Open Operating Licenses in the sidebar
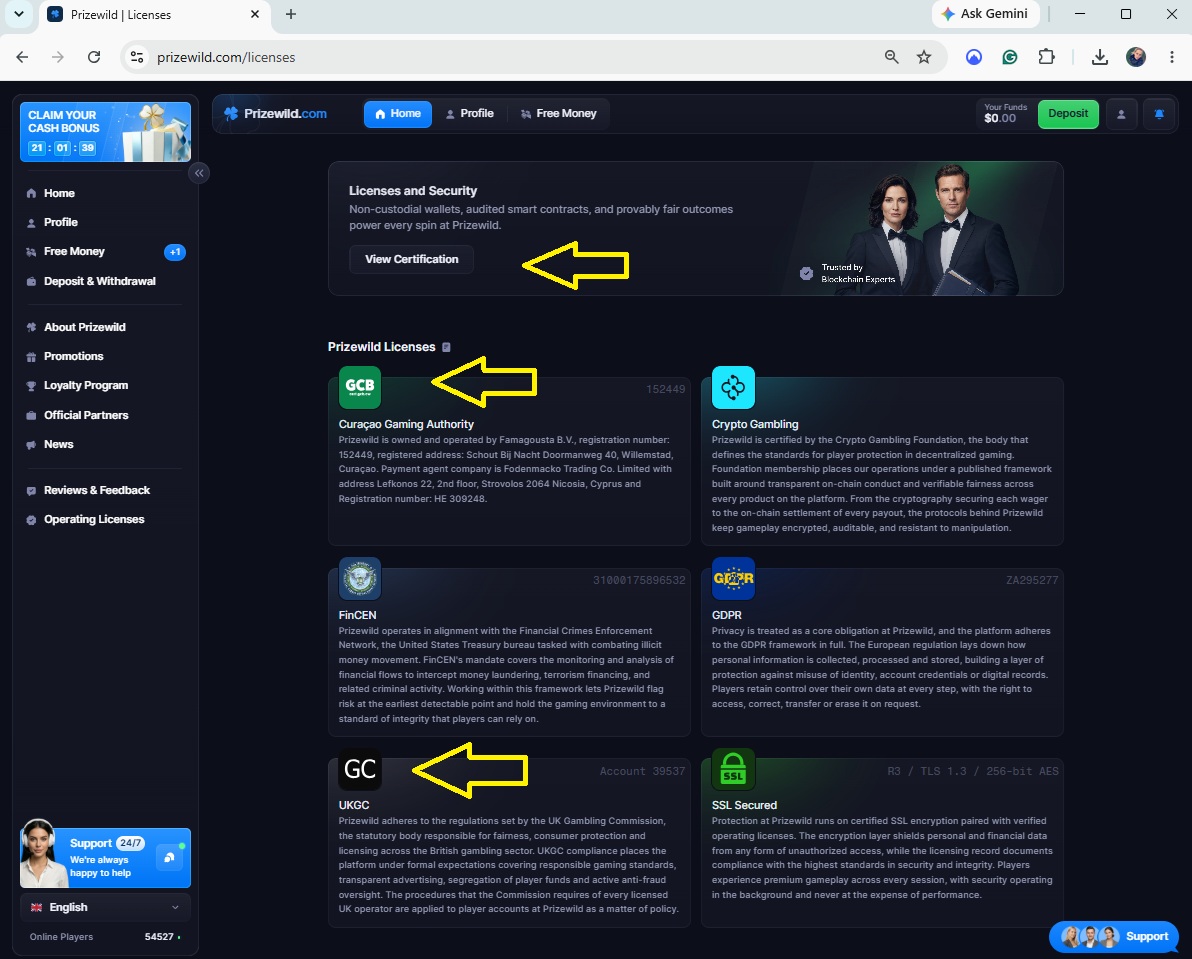 (x=105, y=520)
